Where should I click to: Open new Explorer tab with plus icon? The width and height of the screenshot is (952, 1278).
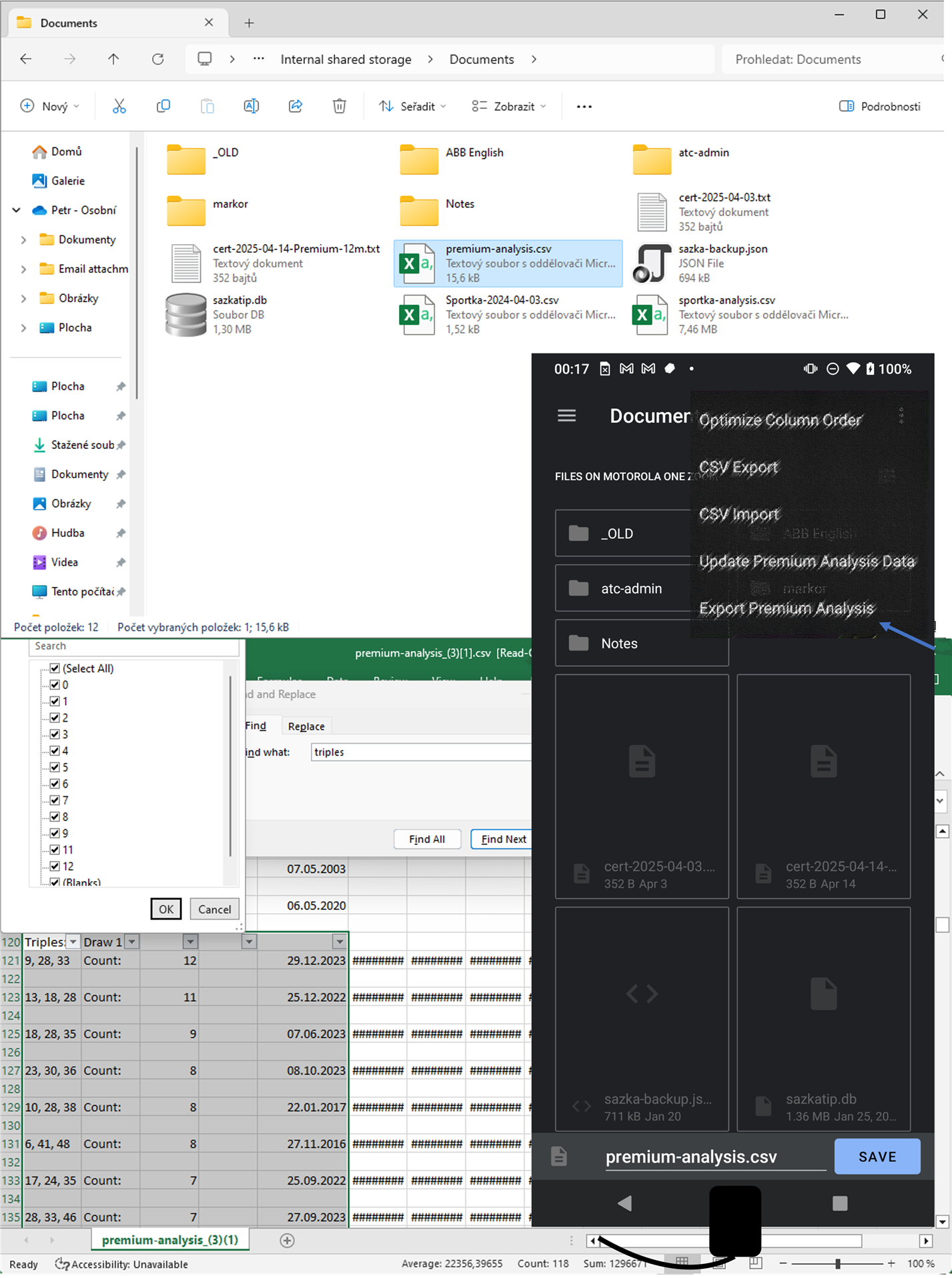[249, 23]
